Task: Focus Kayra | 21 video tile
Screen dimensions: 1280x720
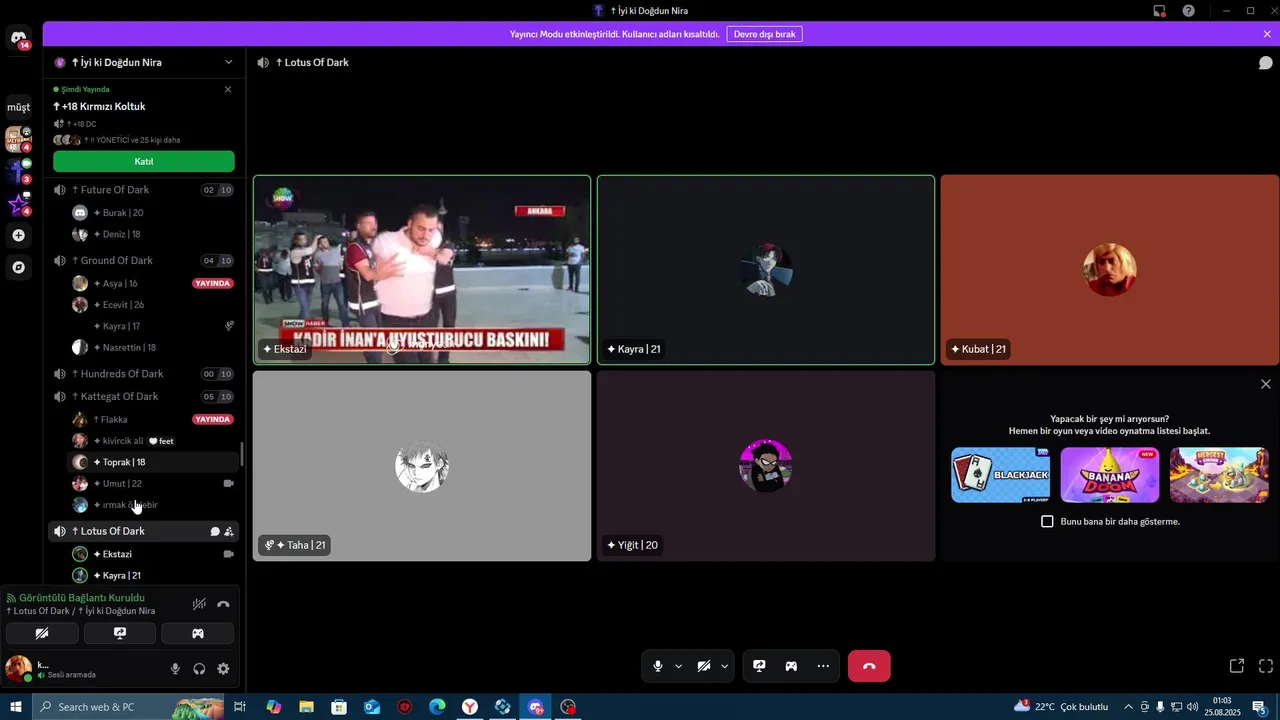Action: 766,270
